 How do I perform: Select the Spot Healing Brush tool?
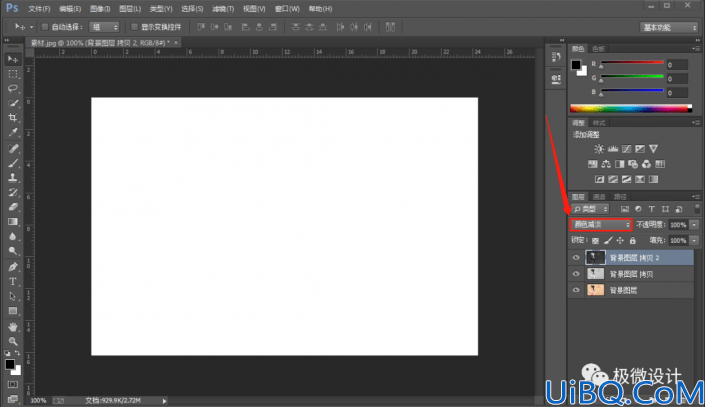tap(13, 148)
